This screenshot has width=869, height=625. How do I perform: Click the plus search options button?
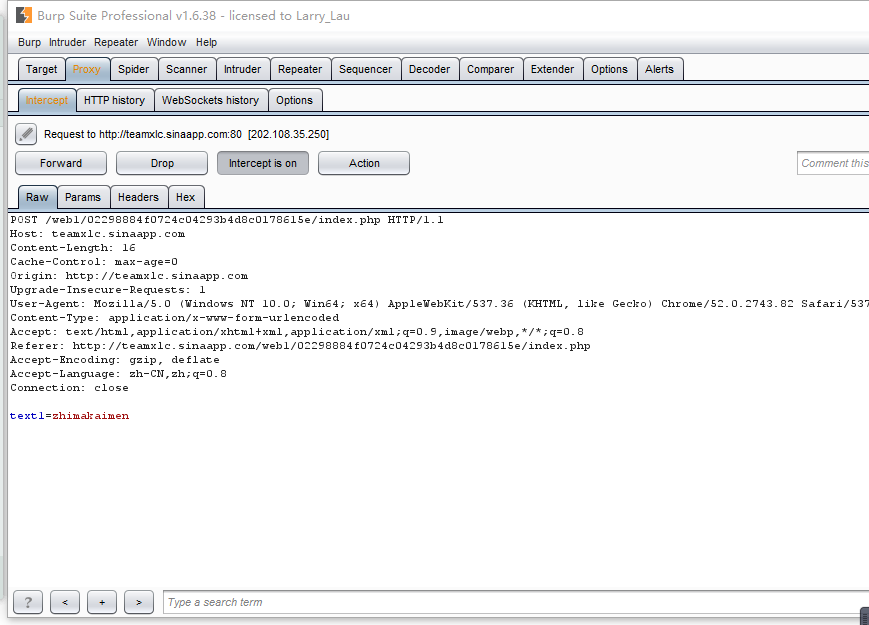click(x=102, y=602)
